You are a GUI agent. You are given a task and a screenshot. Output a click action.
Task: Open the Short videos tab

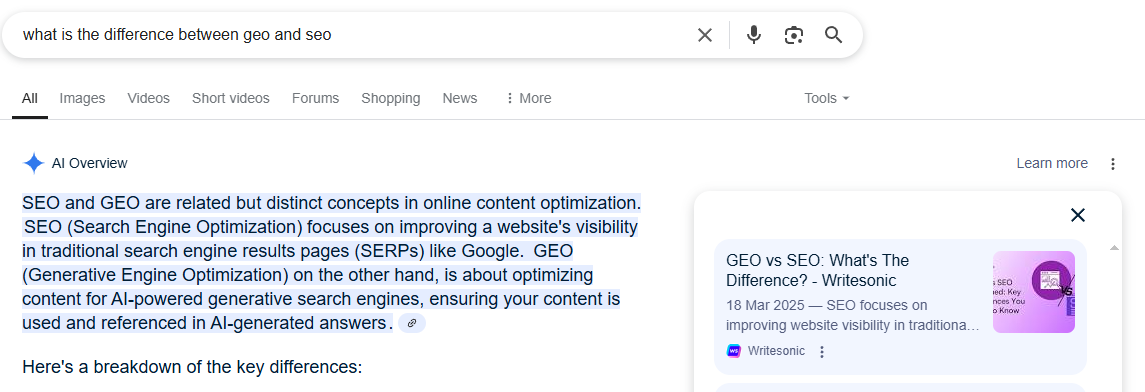(231, 99)
